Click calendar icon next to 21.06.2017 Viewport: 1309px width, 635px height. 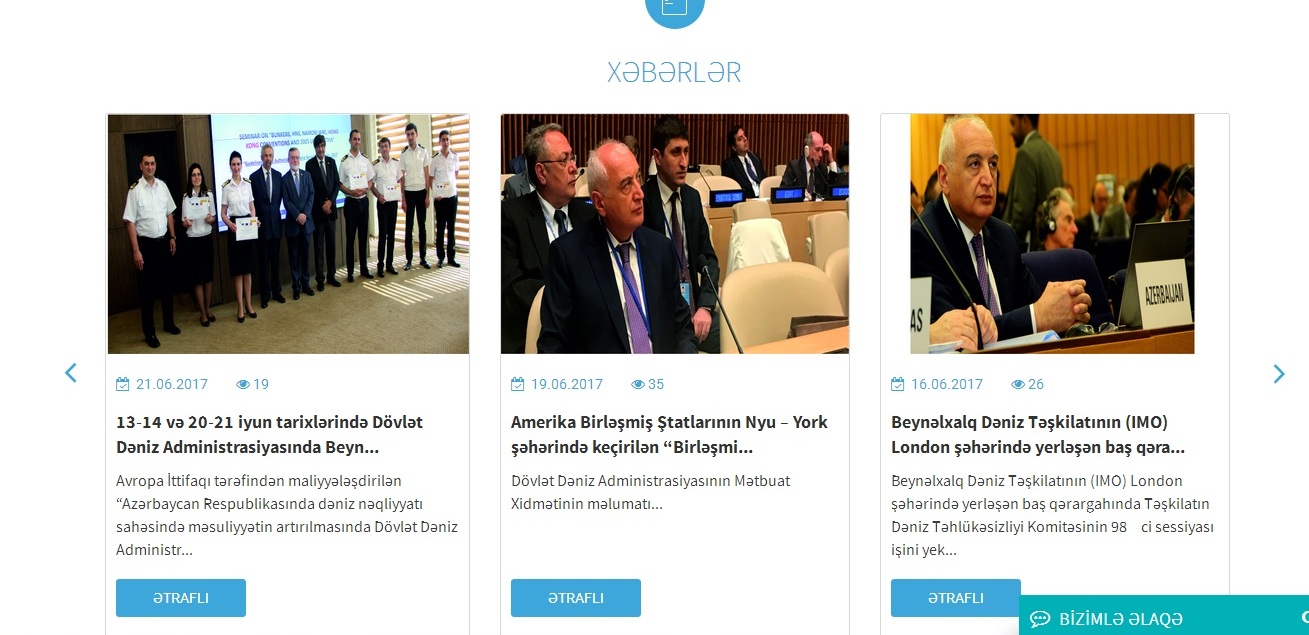[123, 384]
